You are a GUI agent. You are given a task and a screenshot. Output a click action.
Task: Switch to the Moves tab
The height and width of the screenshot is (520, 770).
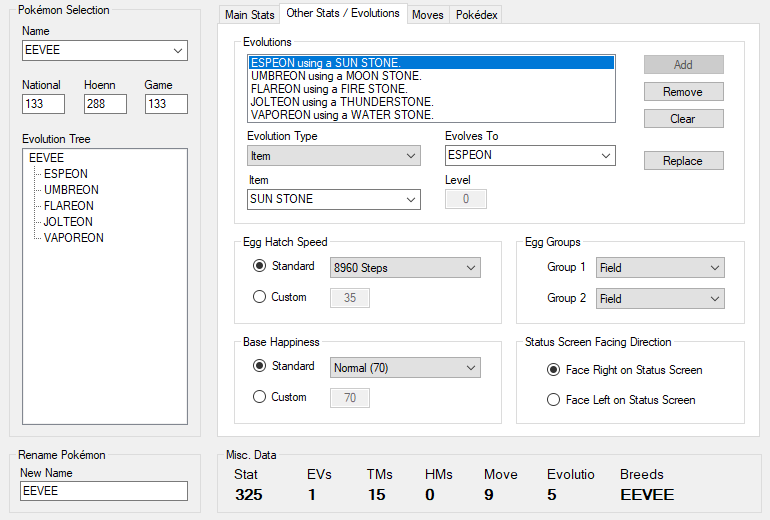[428, 15]
